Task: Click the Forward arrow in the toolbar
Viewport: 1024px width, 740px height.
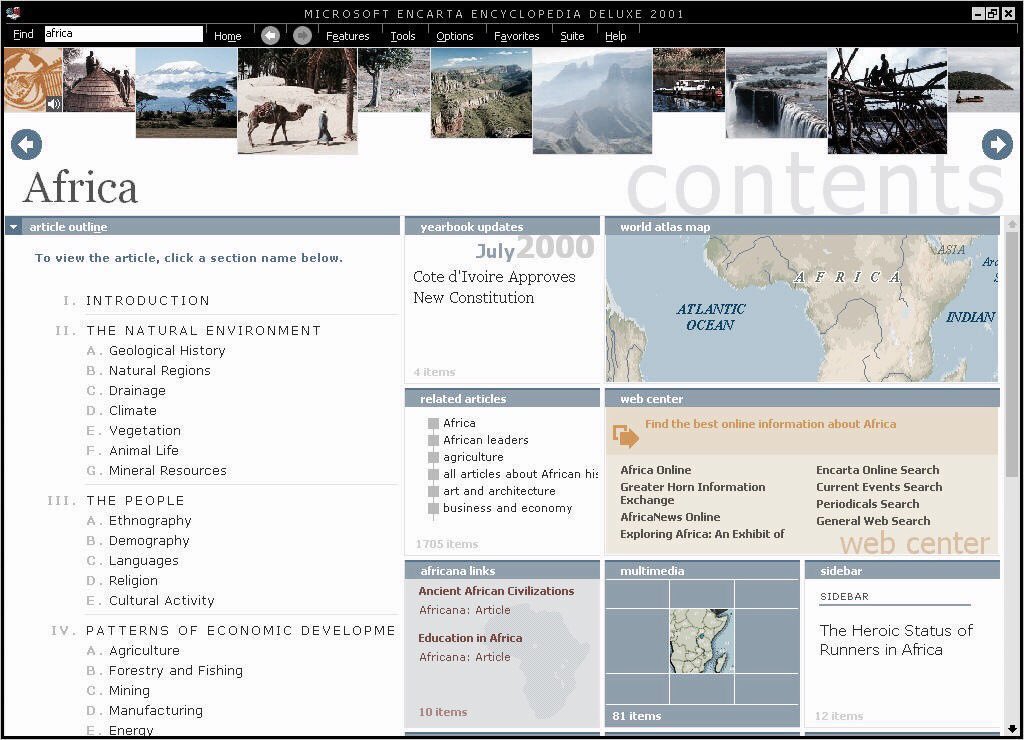Action: 302,35
